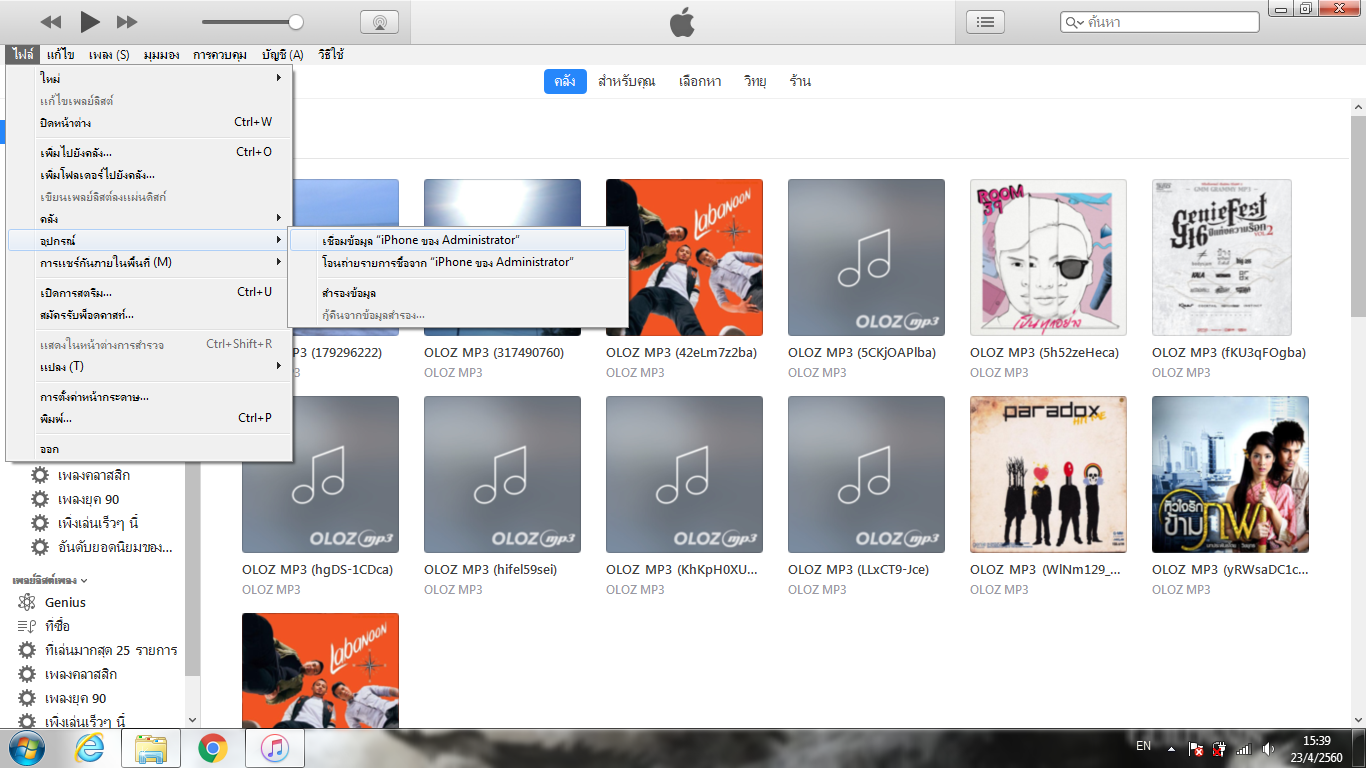Click the Up Next list button

pos(985,22)
